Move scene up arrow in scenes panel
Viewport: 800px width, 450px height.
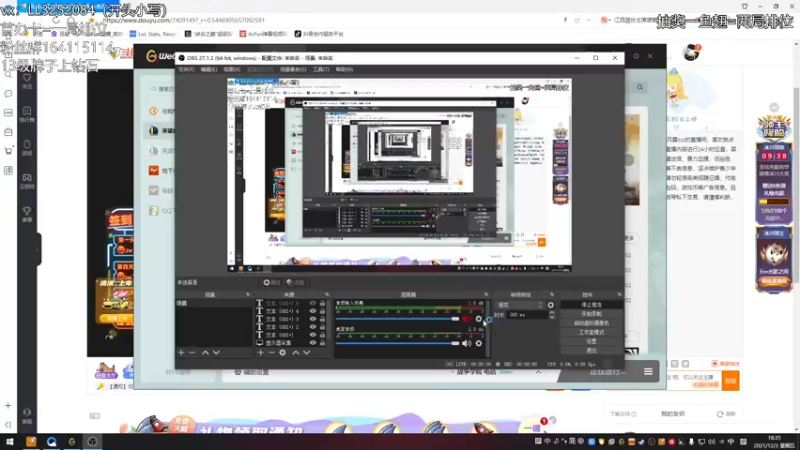[205, 353]
